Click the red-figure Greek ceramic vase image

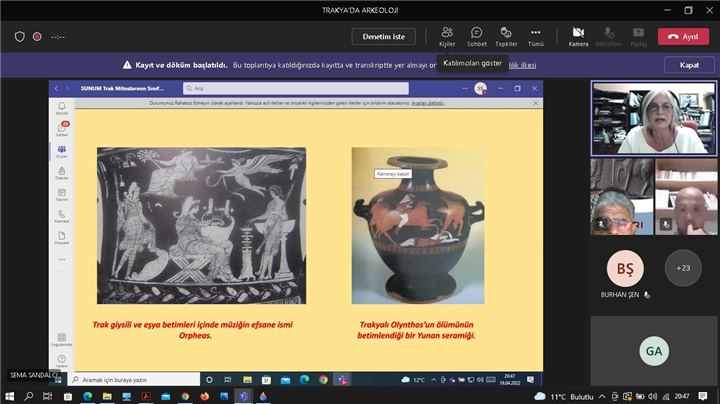[x=418, y=225]
